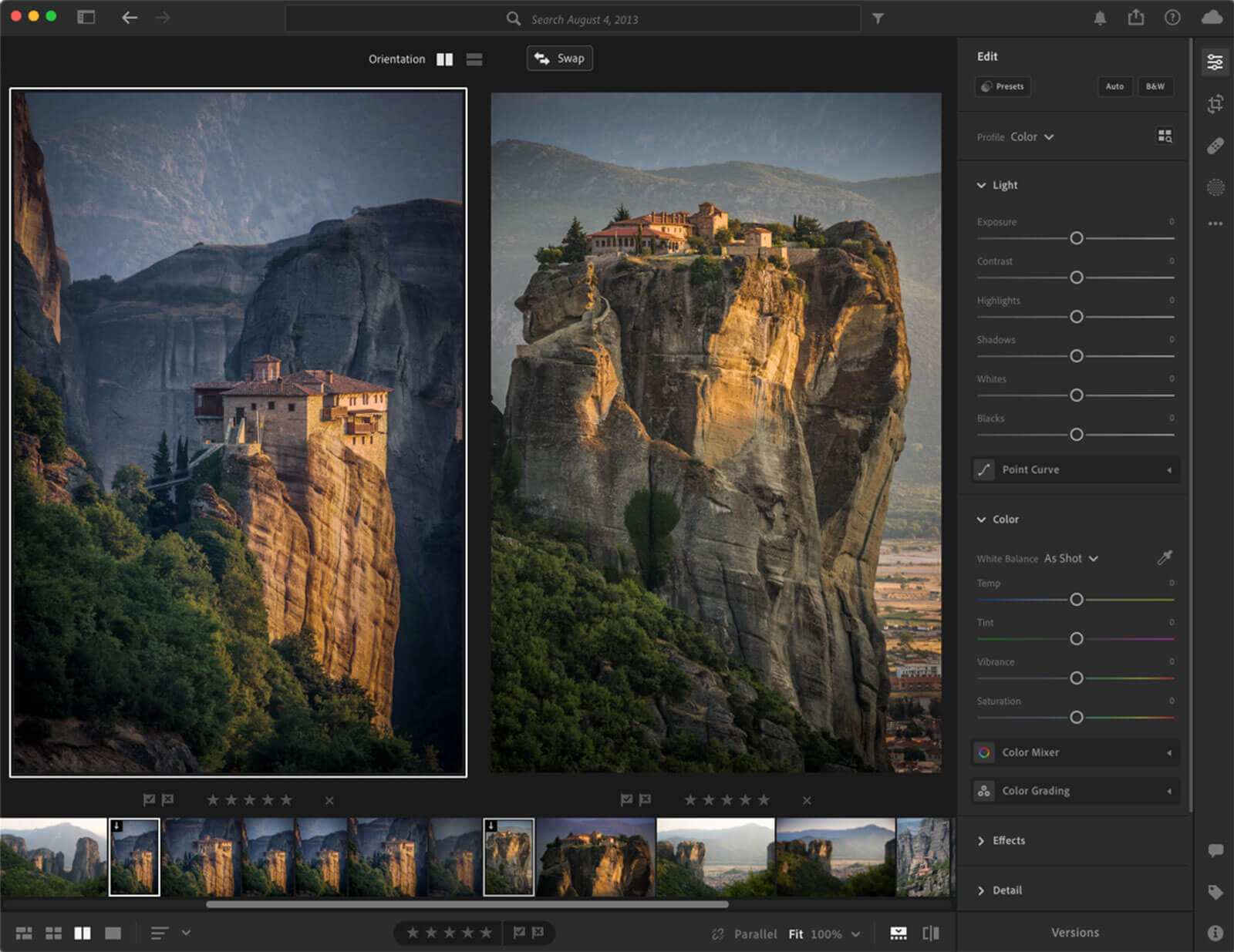Open the filter funnel icon

click(878, 19)
